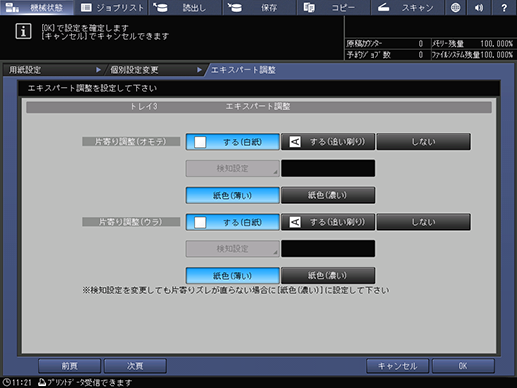
Task: Choose 紙色(薄い) under the back-side adjustment
Action: (233, 276)
